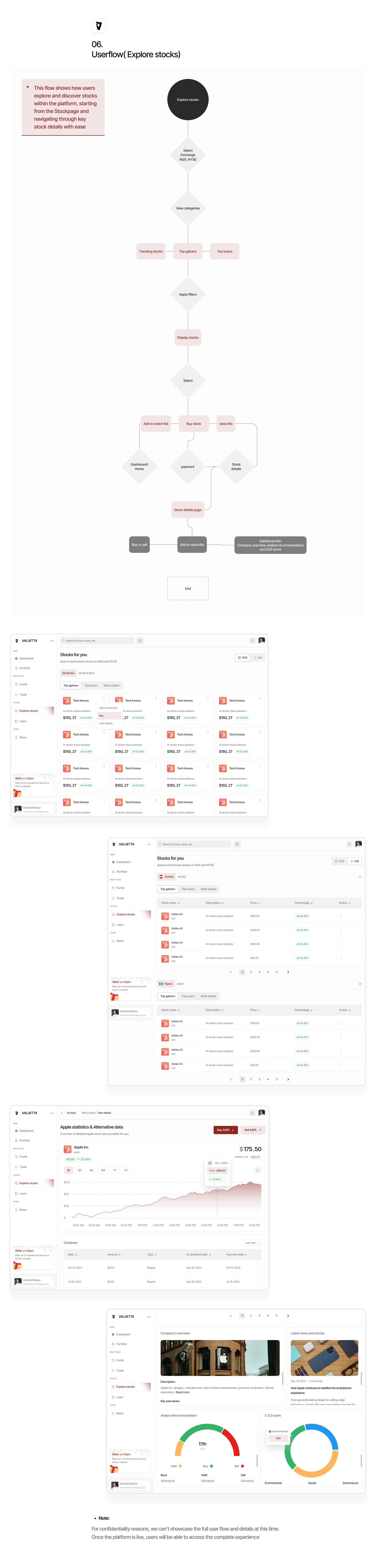Image resolution: width=376 pixels, height=1568 pixels.
Task: Select Top losers tab in the grid view screen
Action: click(x=91, y=686)
